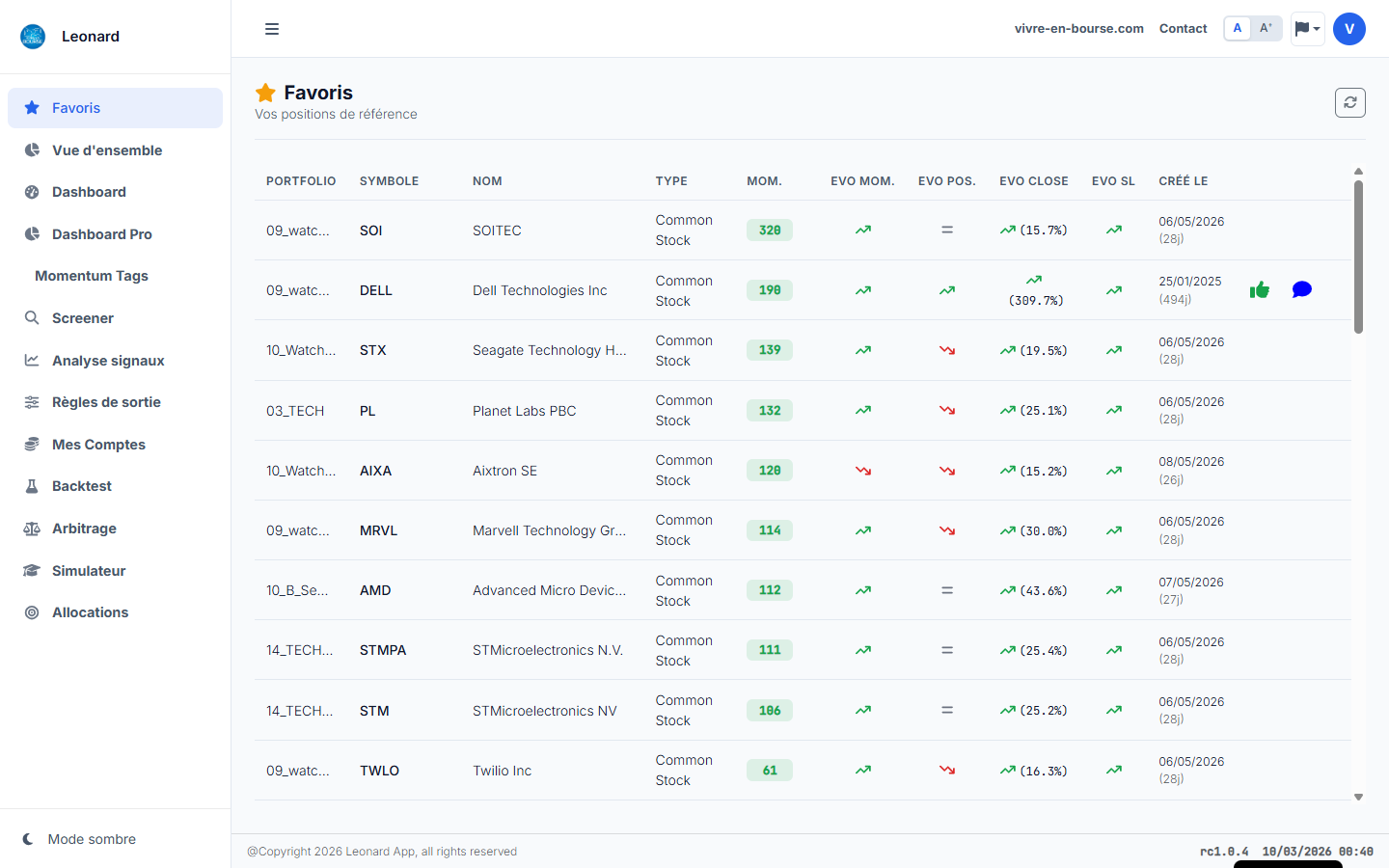Screen dimensions: 1389x868
Task: Click the Allocations target icon
Action: [x=32, y=612]
